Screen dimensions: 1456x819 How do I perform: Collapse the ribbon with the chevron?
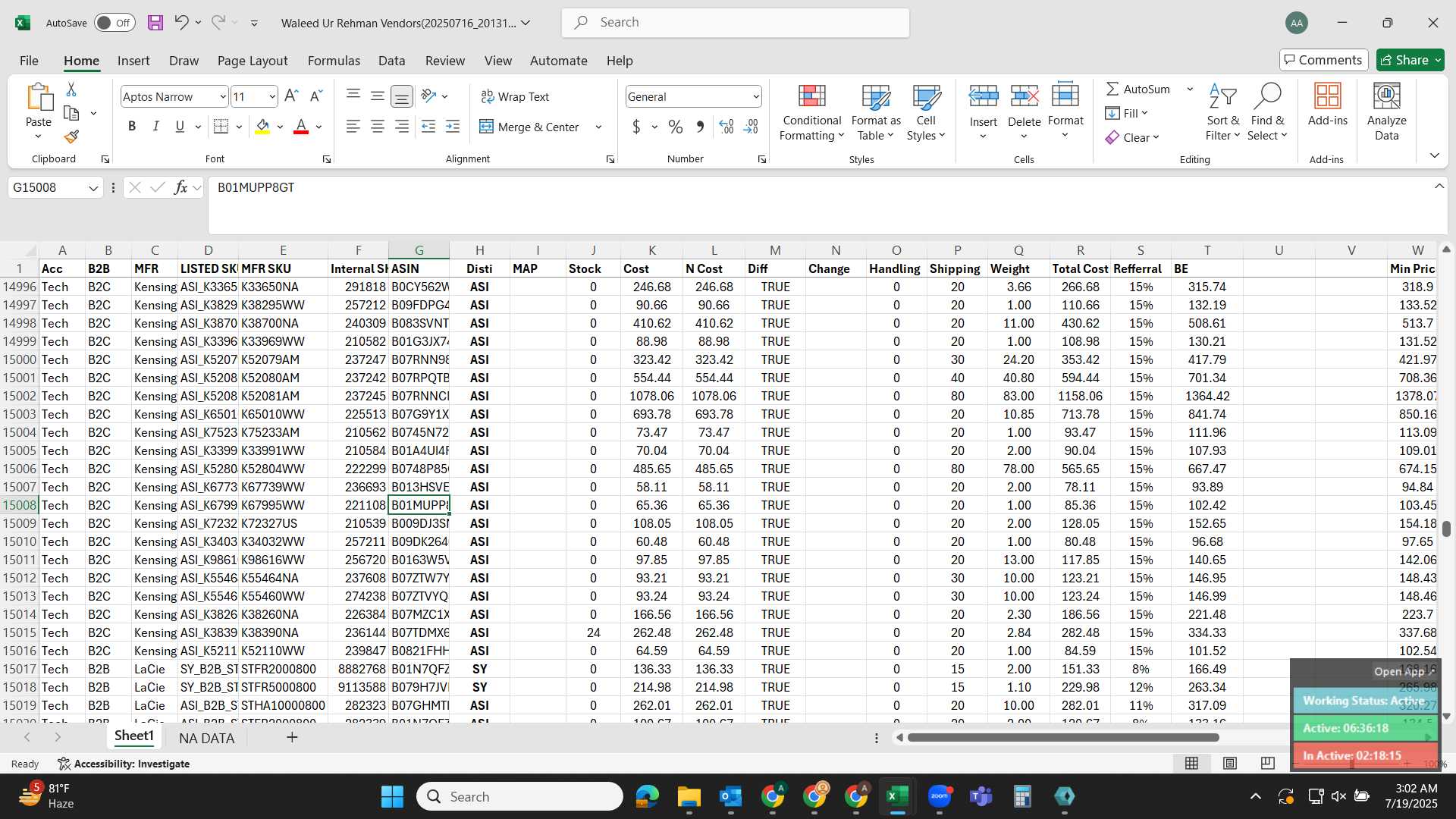tap(1434, 155)
